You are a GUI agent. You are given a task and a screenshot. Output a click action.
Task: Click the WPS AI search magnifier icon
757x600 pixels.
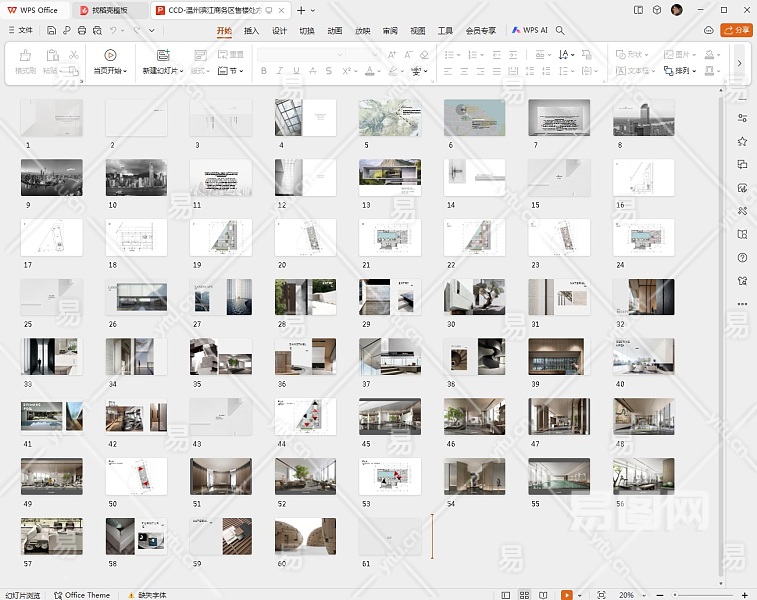coord(560,30)
